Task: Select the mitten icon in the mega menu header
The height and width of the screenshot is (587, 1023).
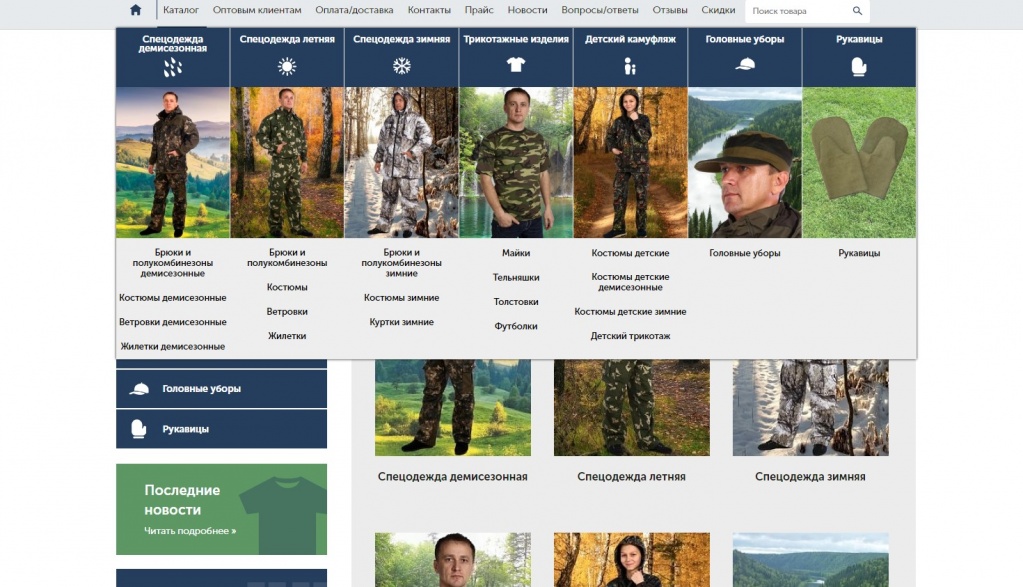Action: [x=859, y=67]
